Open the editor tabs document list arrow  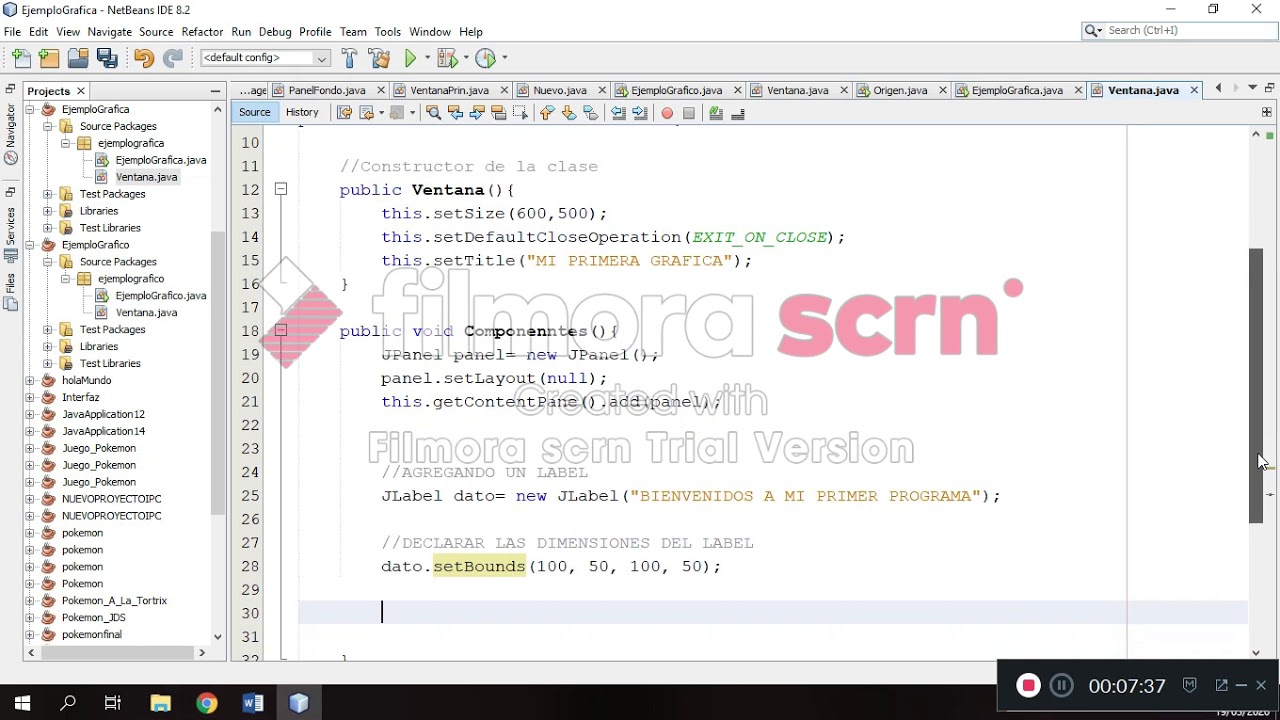point(1253,89)
